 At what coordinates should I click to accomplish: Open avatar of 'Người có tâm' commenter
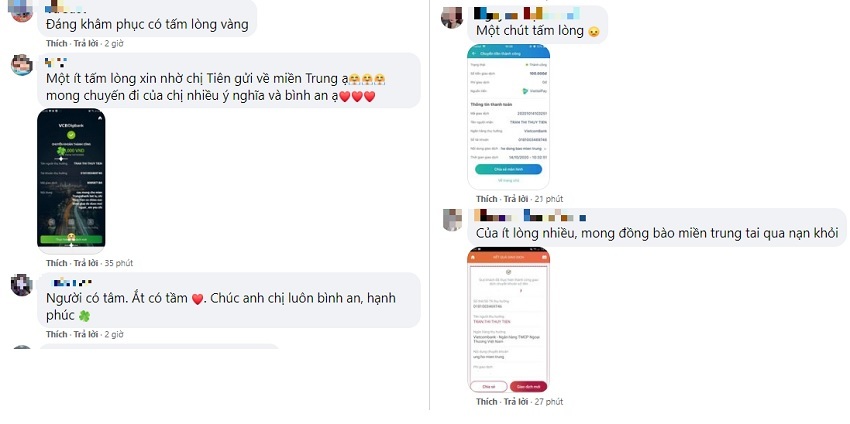pyautogui.click(x=22, y=285)
